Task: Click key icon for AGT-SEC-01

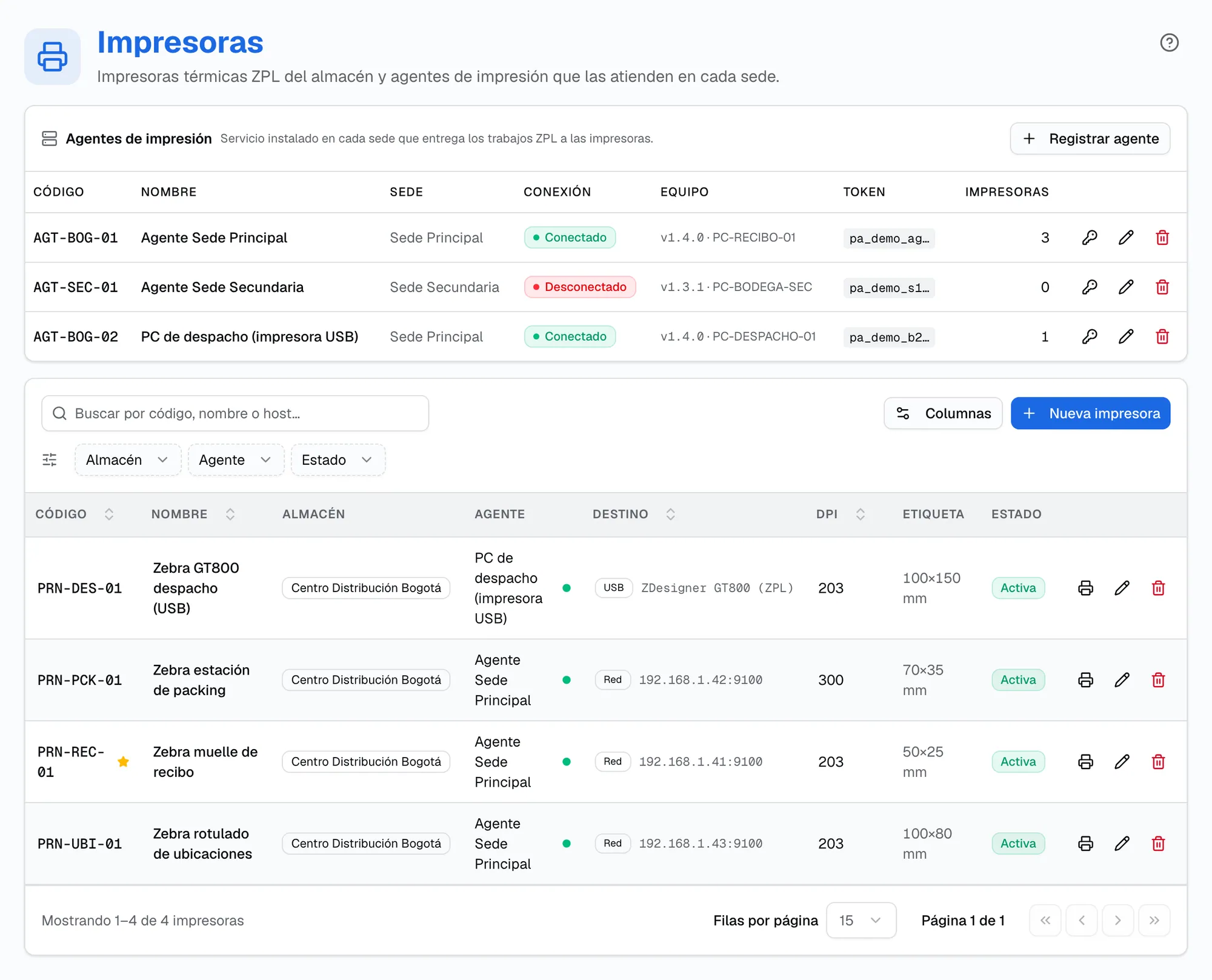Action: (x=1090, y=287)
